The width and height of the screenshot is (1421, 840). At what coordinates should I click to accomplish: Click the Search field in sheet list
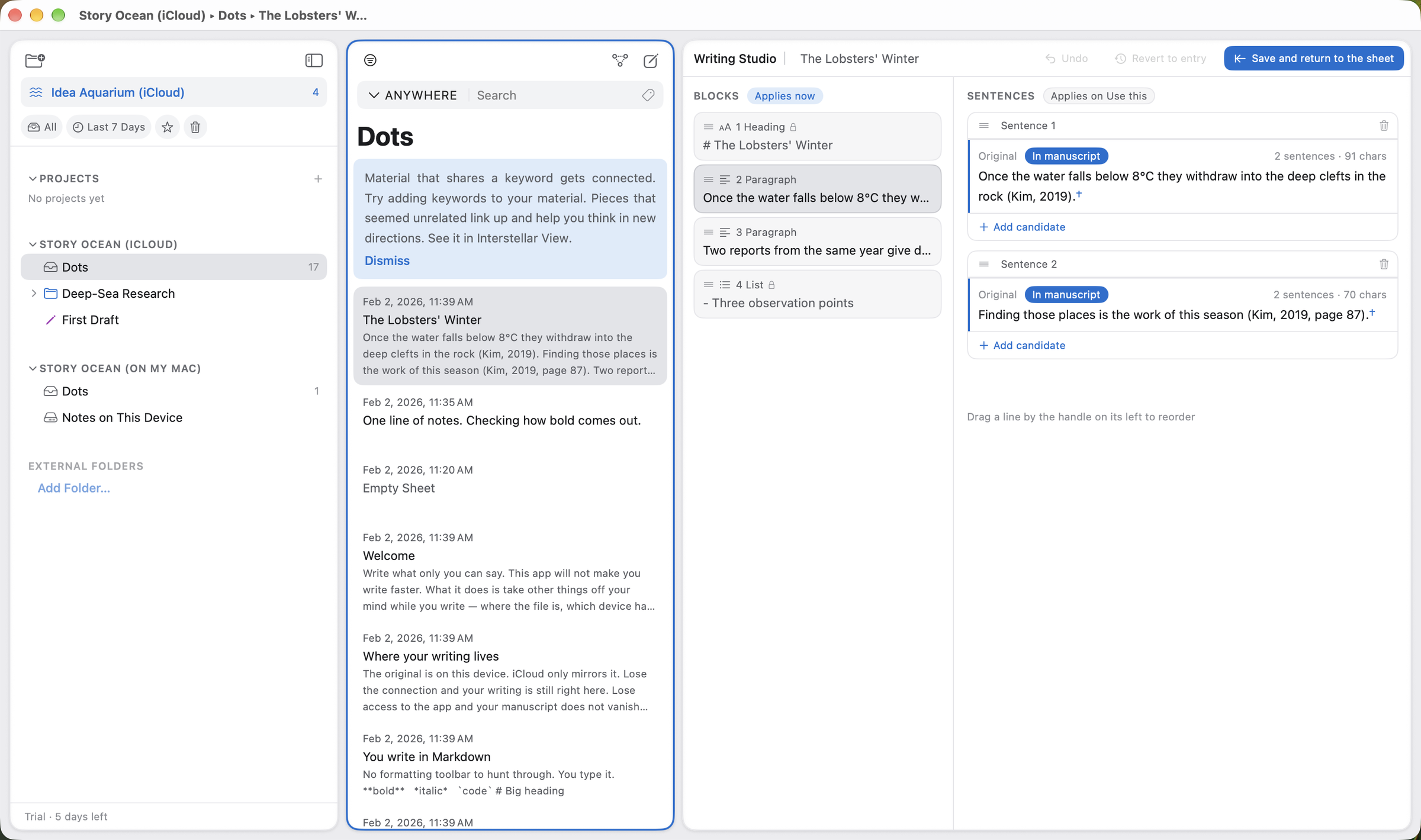[555, 95]
